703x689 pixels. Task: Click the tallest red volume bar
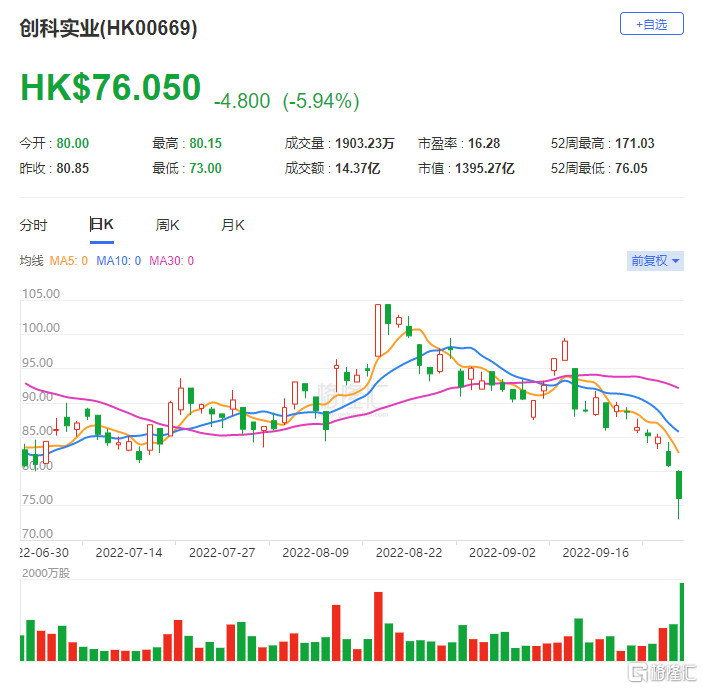(378, 626)
